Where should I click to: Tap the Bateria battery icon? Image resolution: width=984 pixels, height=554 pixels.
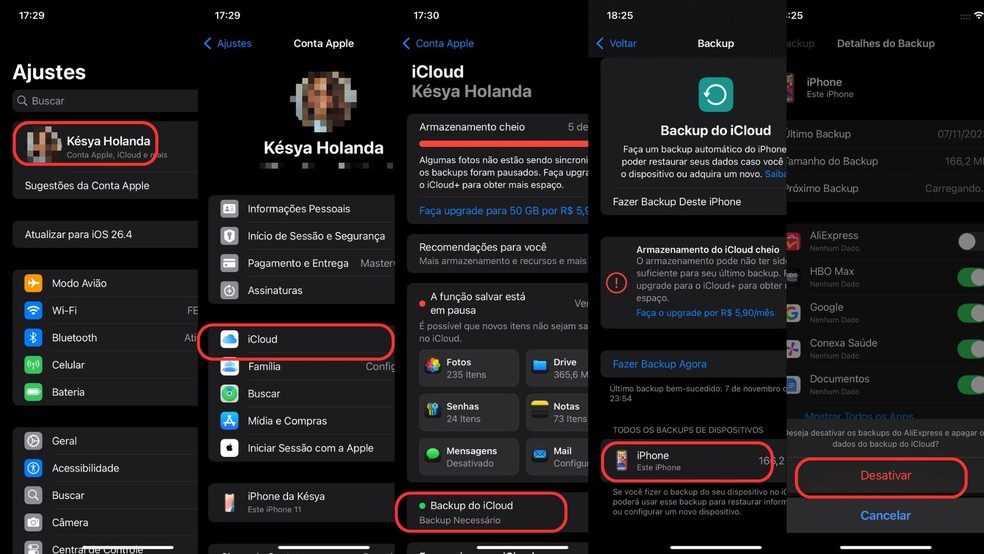pos(33,392)
